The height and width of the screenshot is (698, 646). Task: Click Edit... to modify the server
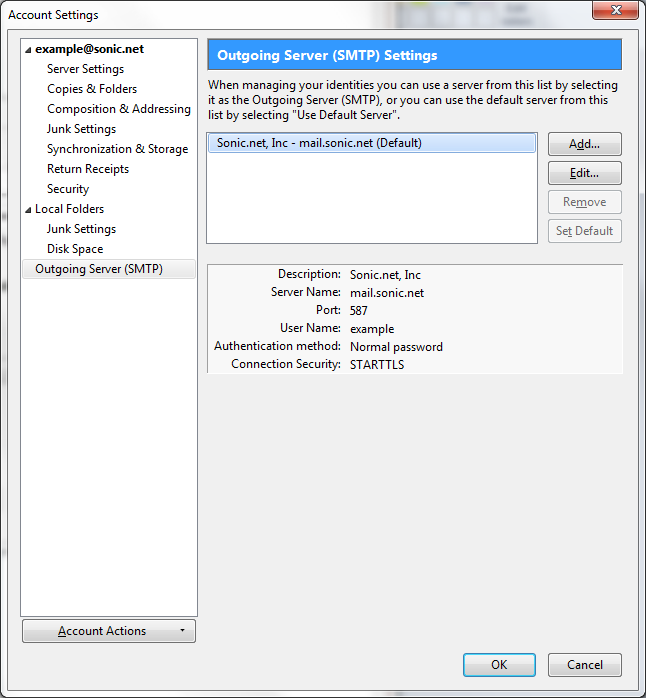584,173
